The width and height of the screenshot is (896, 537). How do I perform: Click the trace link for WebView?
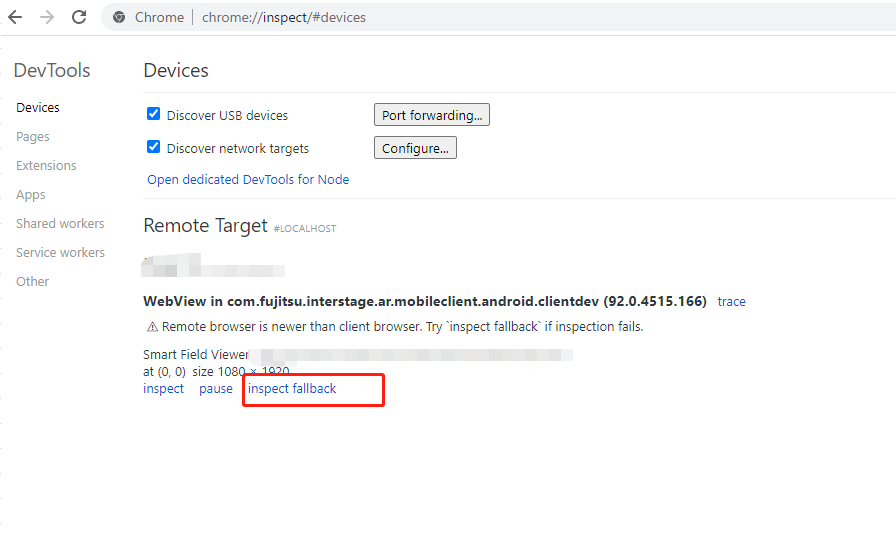[x=731, y=302]
